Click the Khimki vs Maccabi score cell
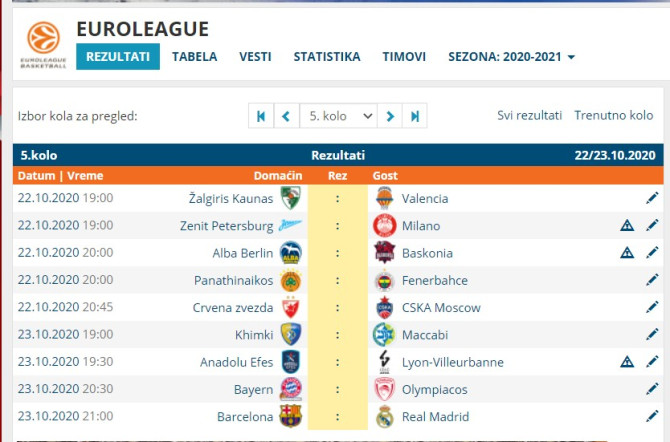670x442 pixels. point(338,335)
